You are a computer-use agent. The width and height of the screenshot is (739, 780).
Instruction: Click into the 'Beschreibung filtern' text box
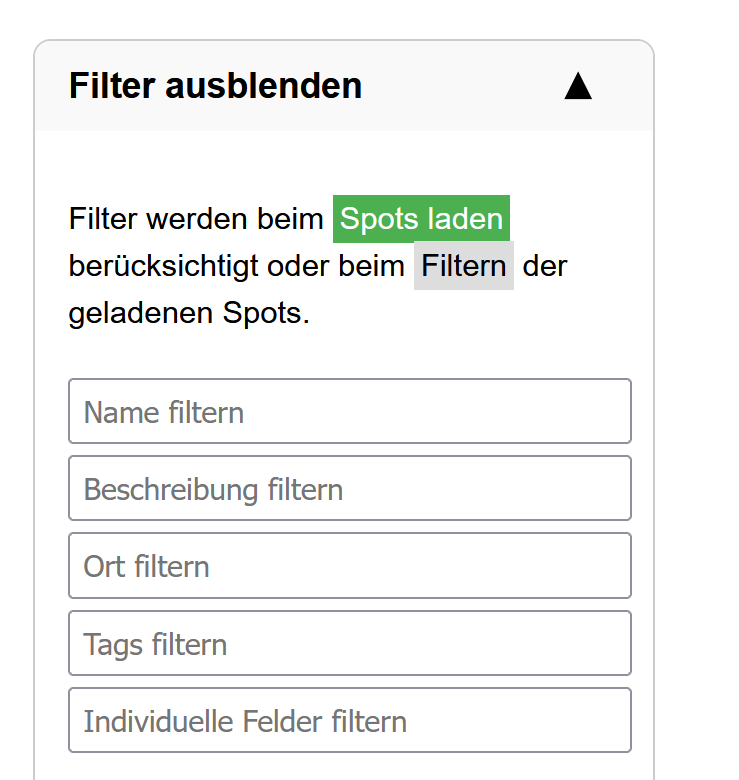click(349, 488)
